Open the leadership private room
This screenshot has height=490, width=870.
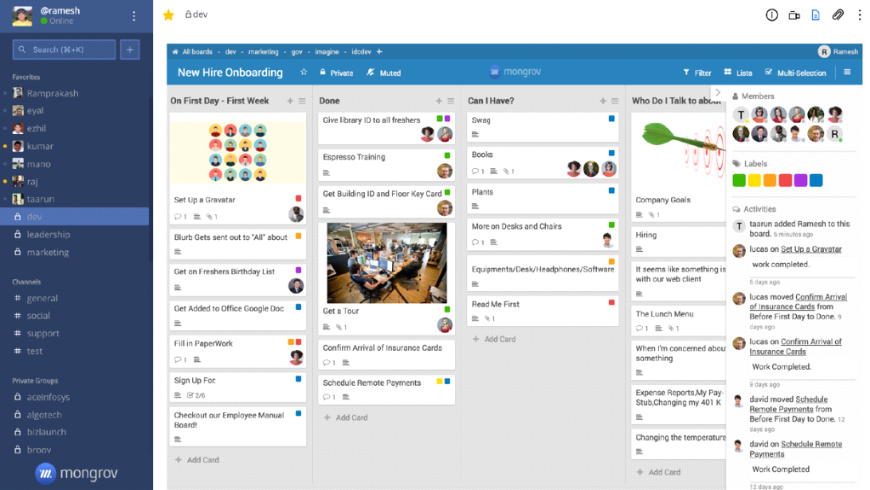pos(48,235)
